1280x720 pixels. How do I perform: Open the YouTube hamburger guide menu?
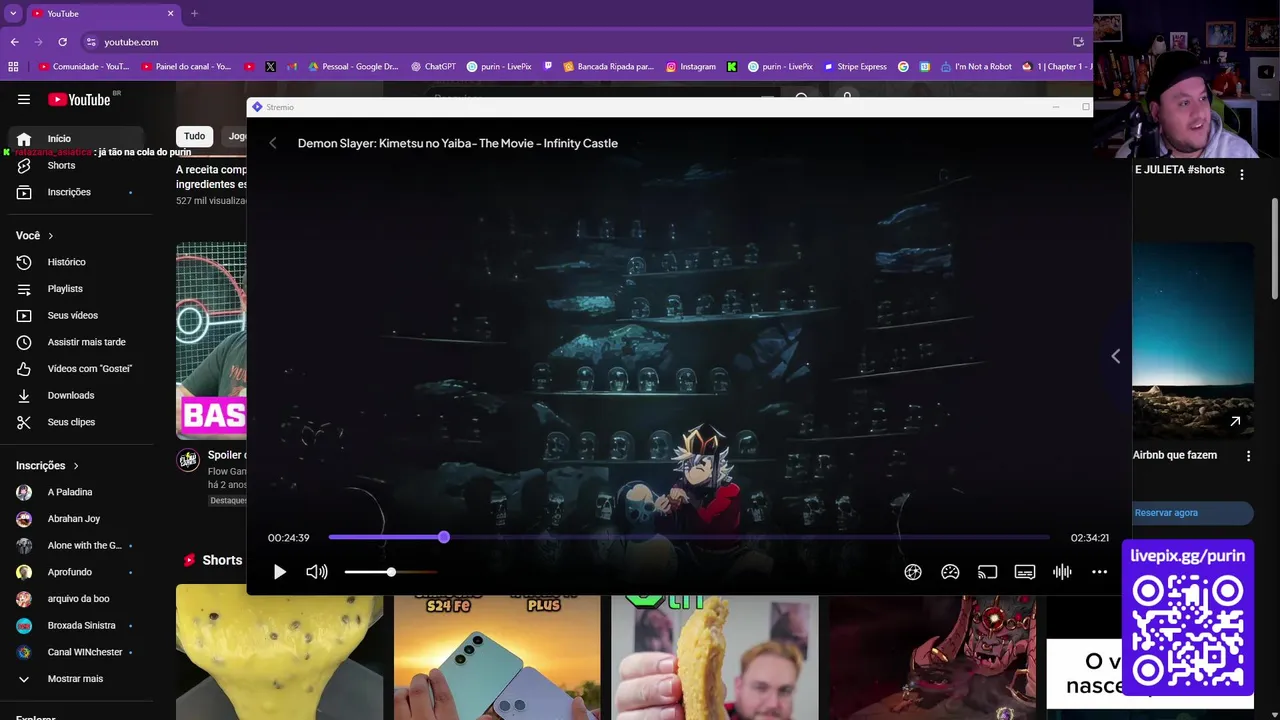pos(24,99)
